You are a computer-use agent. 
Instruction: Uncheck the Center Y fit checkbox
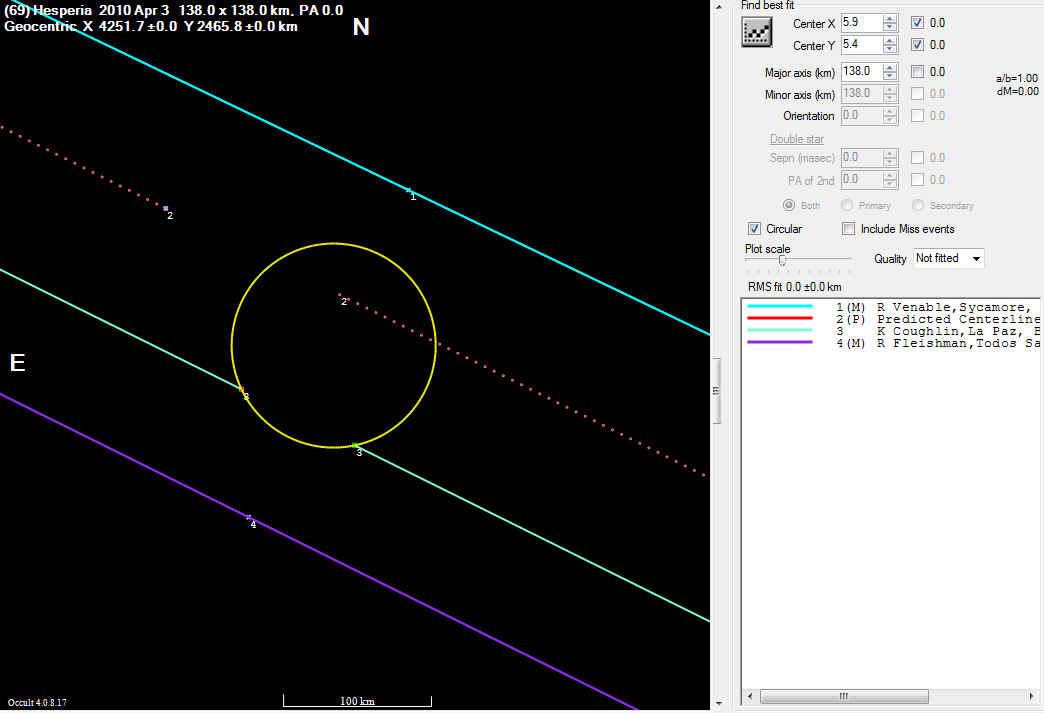click(917, 45)
